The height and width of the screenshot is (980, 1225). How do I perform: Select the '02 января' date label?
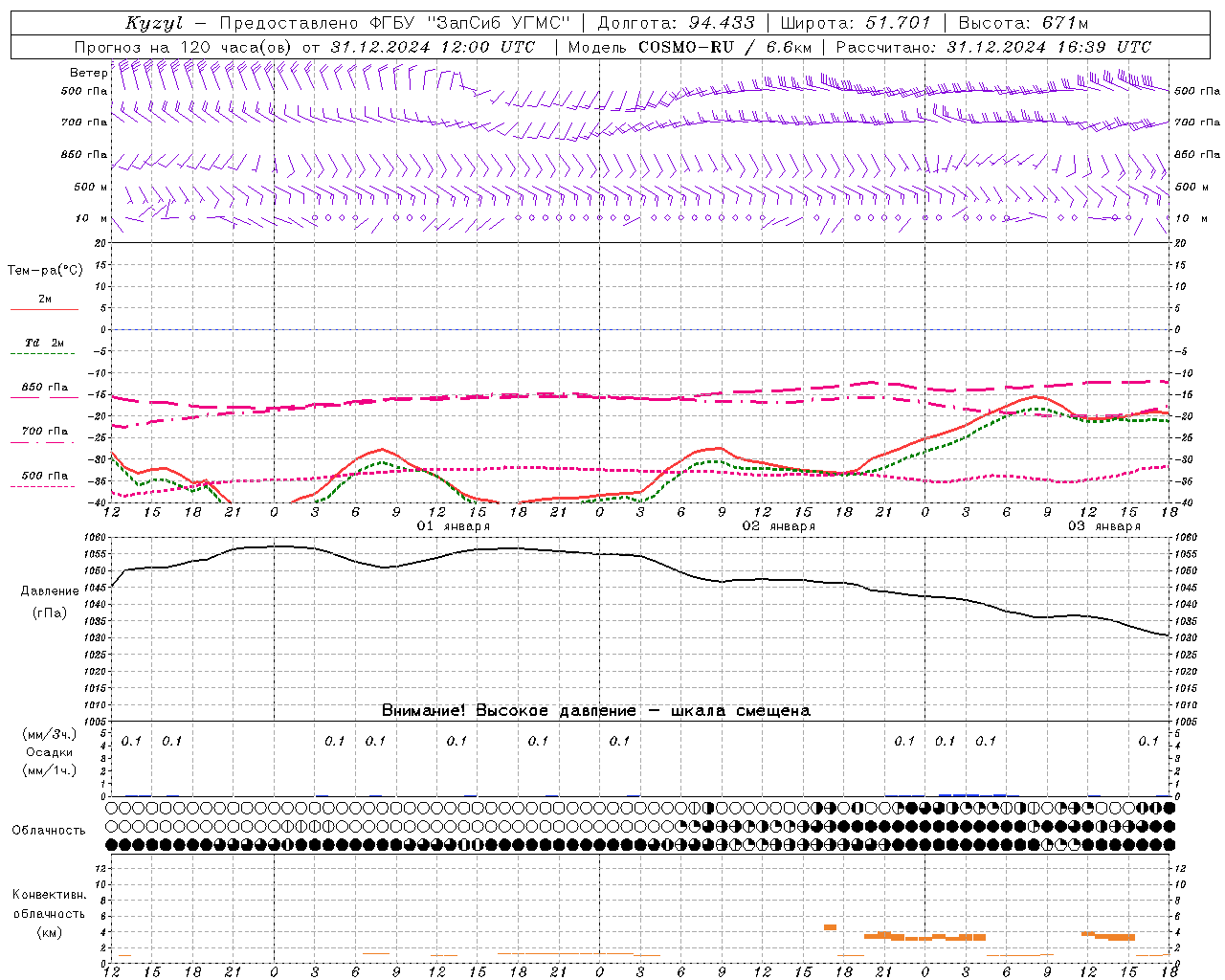click(x=778, y=526)
